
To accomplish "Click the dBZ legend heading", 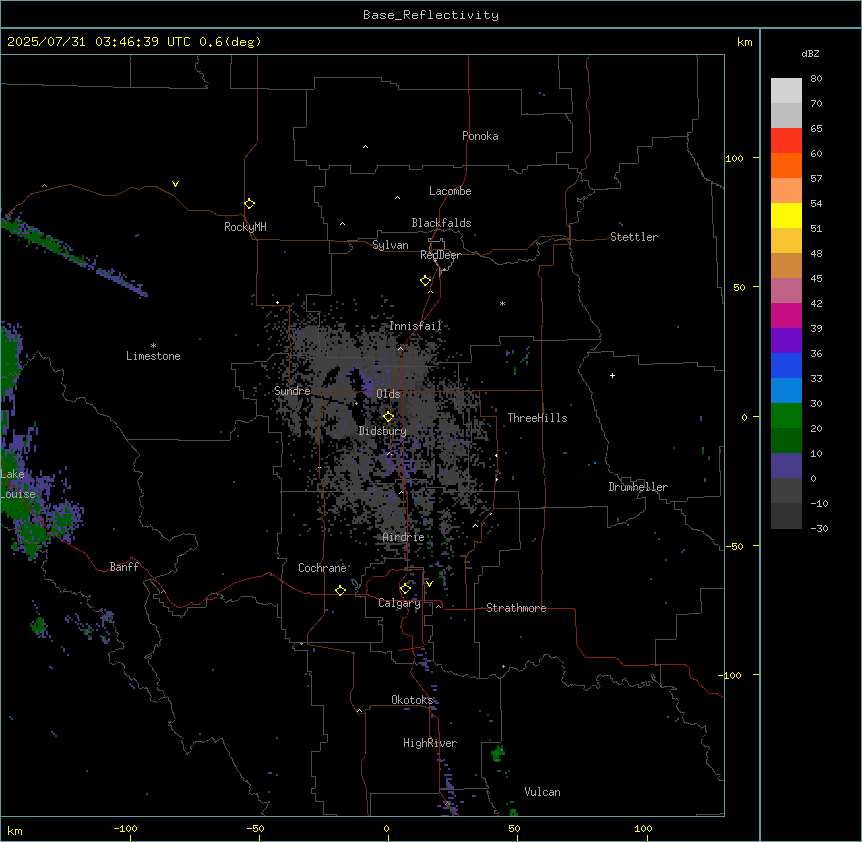I will pyautogui.click(x=810, y=53).
